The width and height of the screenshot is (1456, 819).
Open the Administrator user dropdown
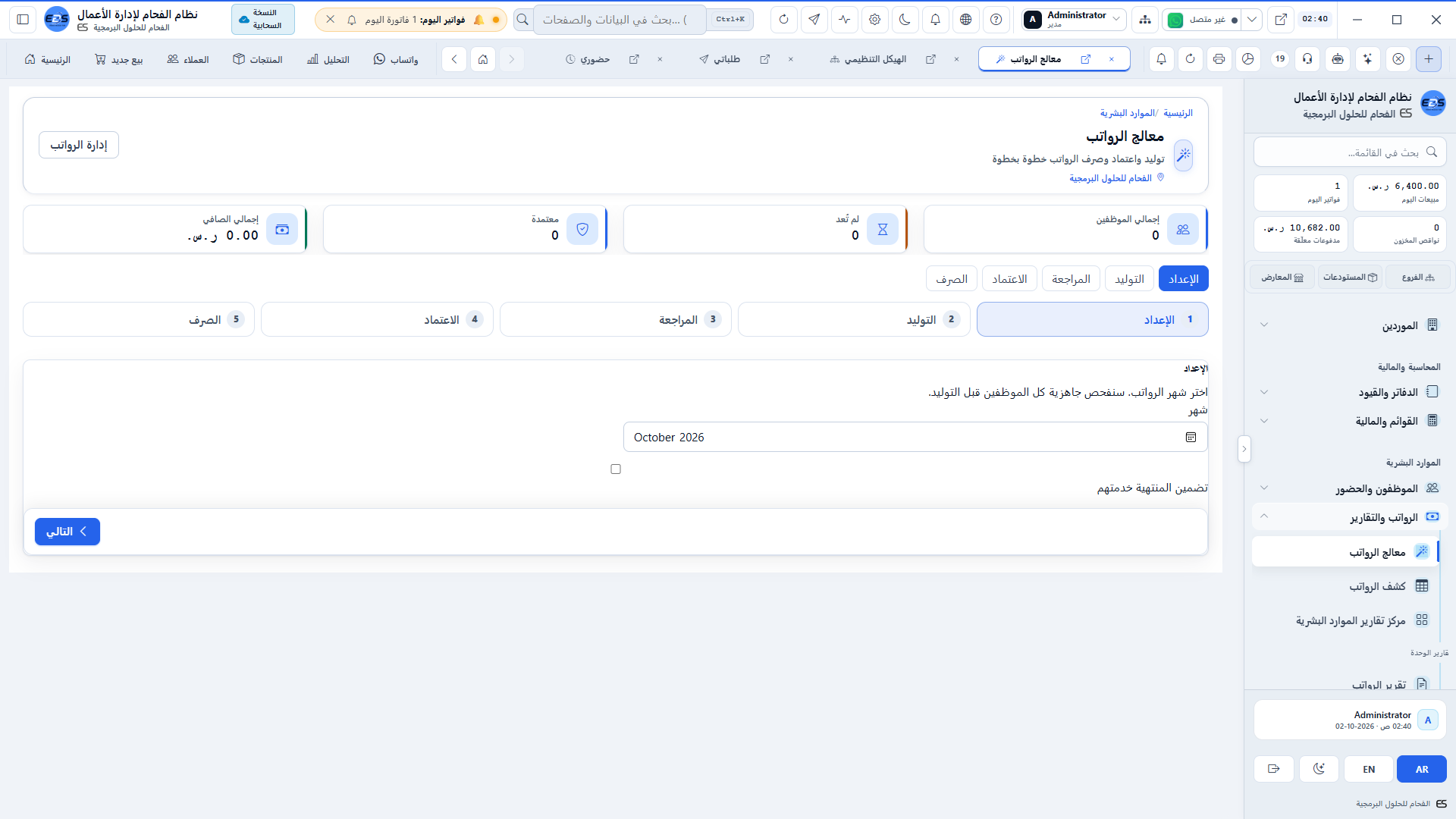1073,20
